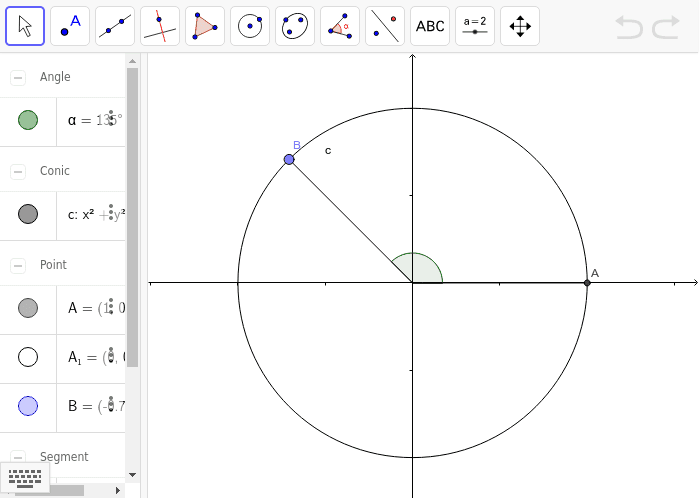Select the A point coordinates entry
The height and width of the screenshot is (500, 700).
pos(91,310)
